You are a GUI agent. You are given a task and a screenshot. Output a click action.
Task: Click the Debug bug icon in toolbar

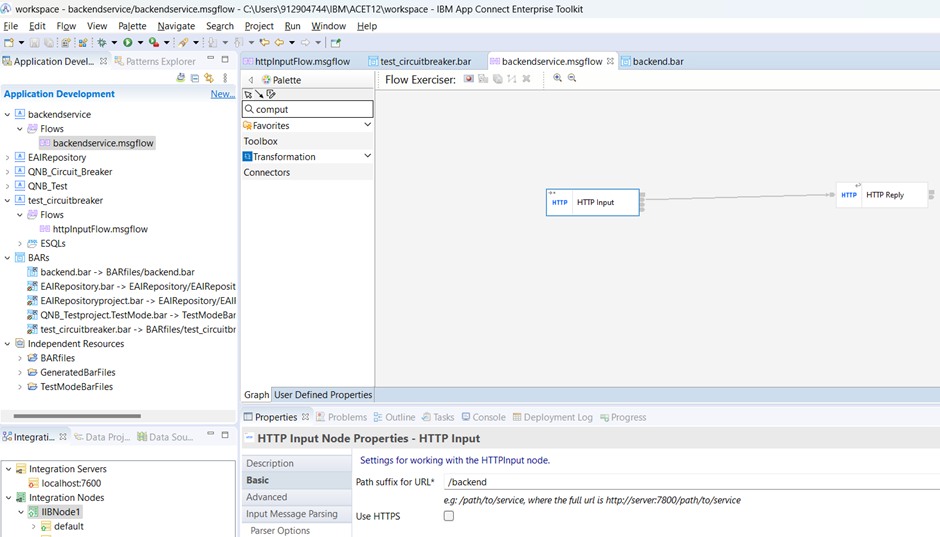[x=102, y=43]
